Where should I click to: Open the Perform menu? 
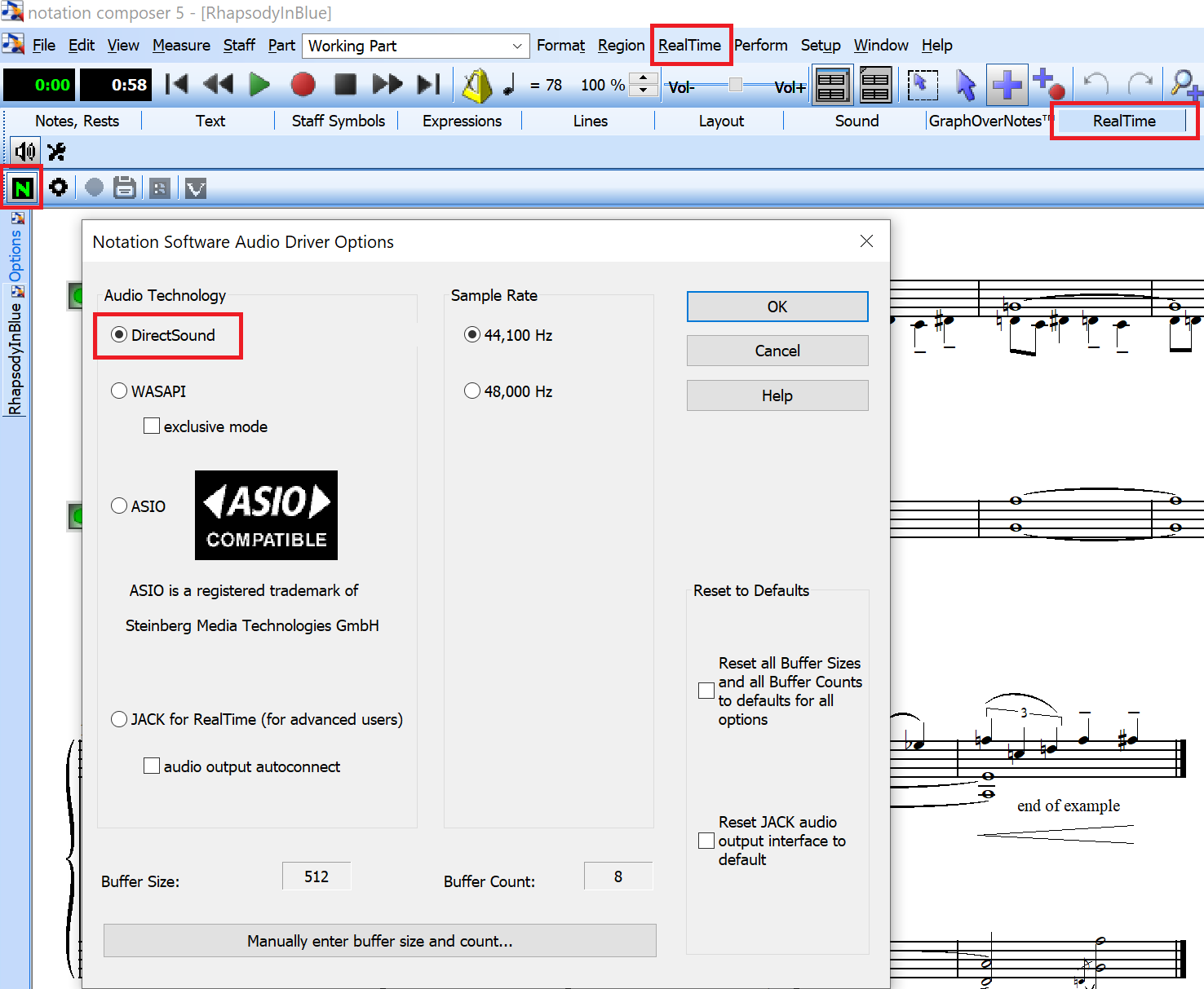tap(760, 46)
